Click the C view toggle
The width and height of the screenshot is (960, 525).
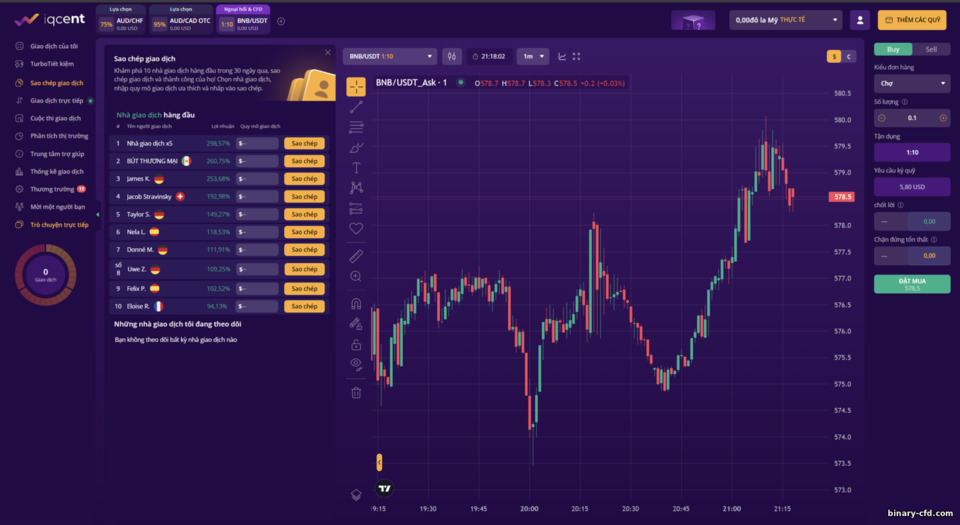click(x=849, y=56)
